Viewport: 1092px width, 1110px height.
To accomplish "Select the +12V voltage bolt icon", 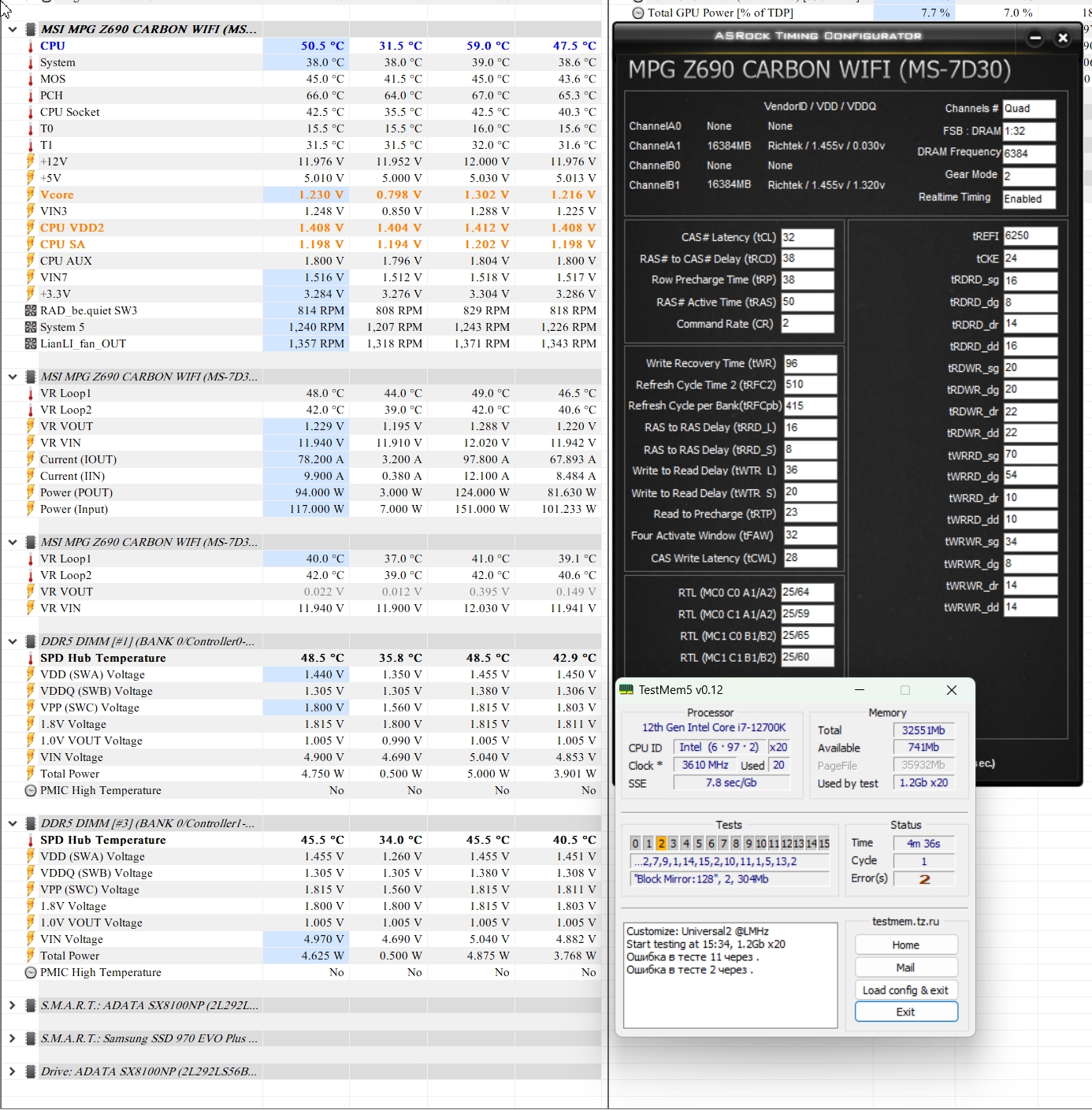I will [31, 161].
